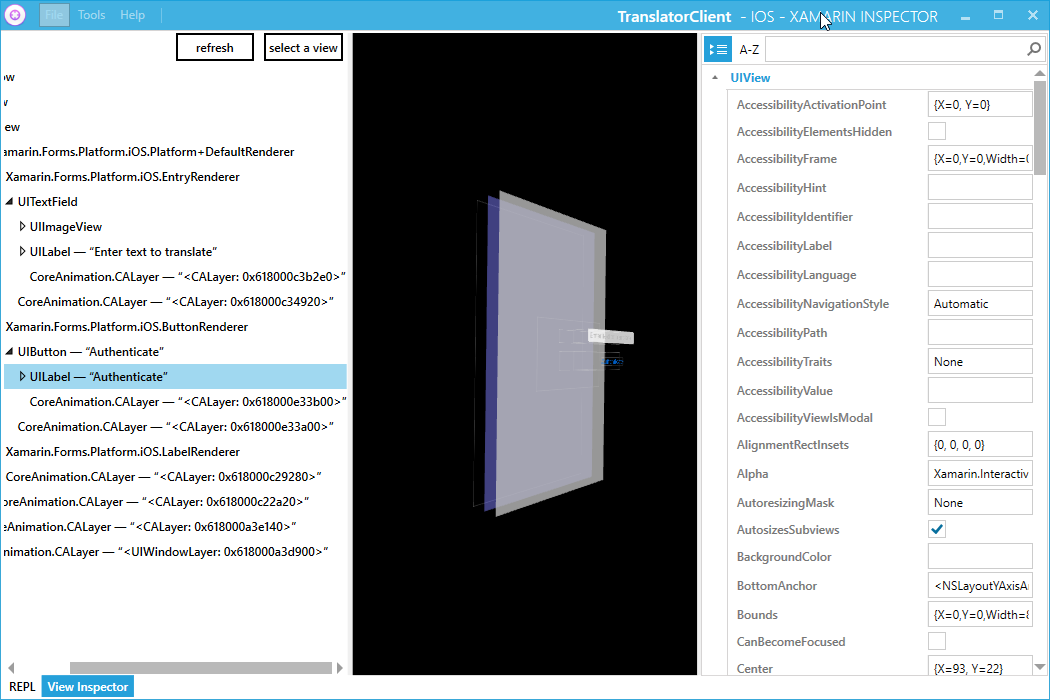1050x700 pixels.
Task: Click the AccessibilityLabel value field
Action: click(980, 246)
